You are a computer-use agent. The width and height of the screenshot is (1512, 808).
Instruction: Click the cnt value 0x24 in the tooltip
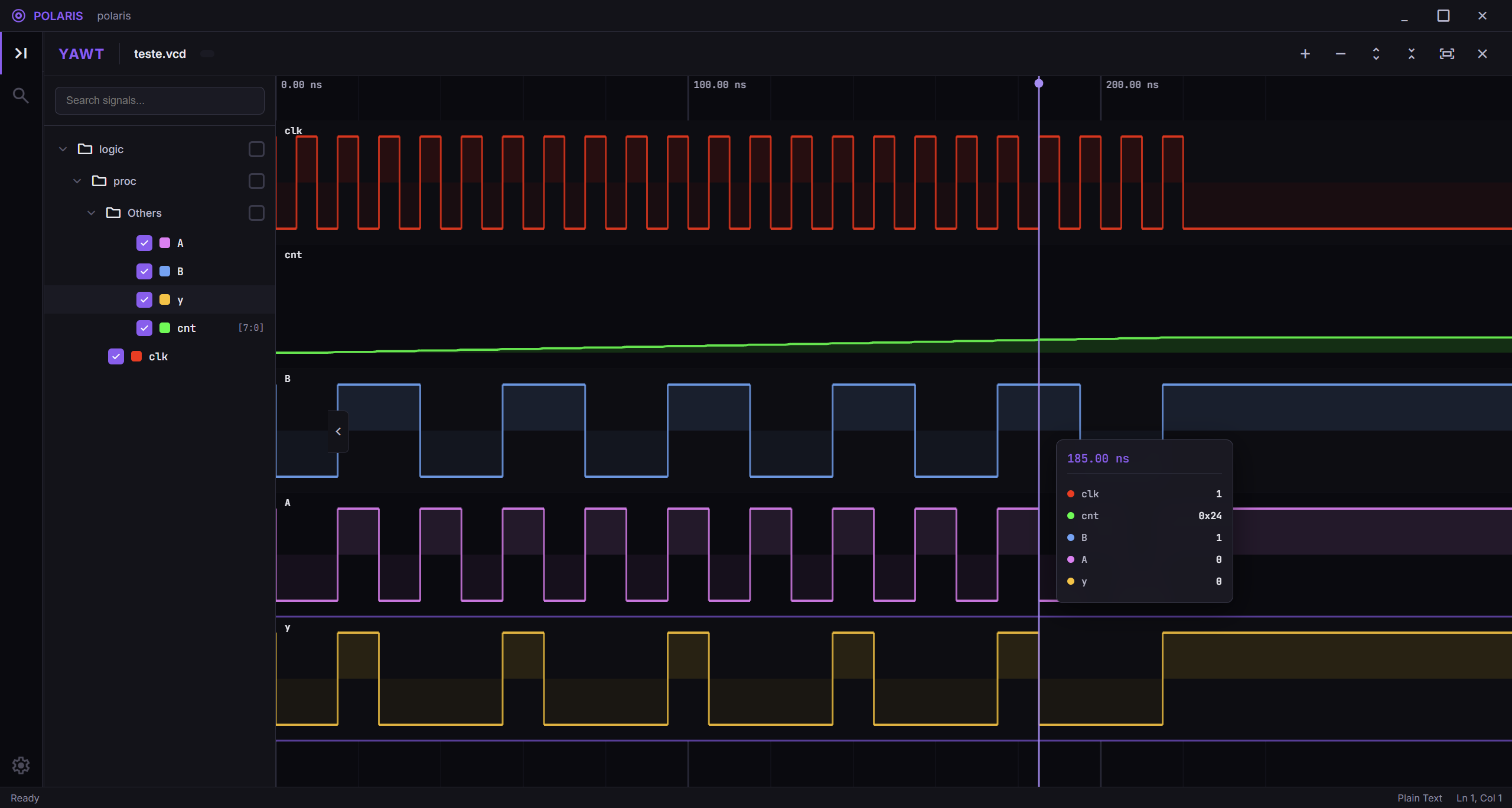click(x=1210, y=516)
